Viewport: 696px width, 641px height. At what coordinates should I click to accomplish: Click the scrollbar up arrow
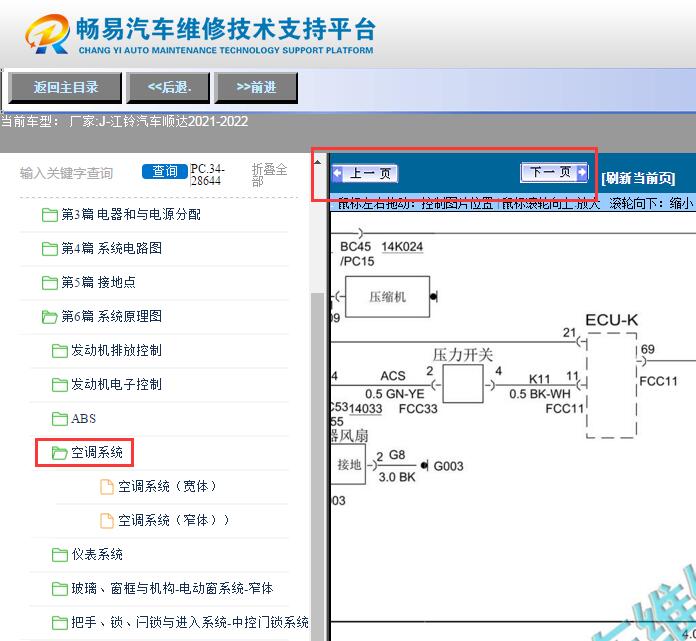tap(317, 162)
